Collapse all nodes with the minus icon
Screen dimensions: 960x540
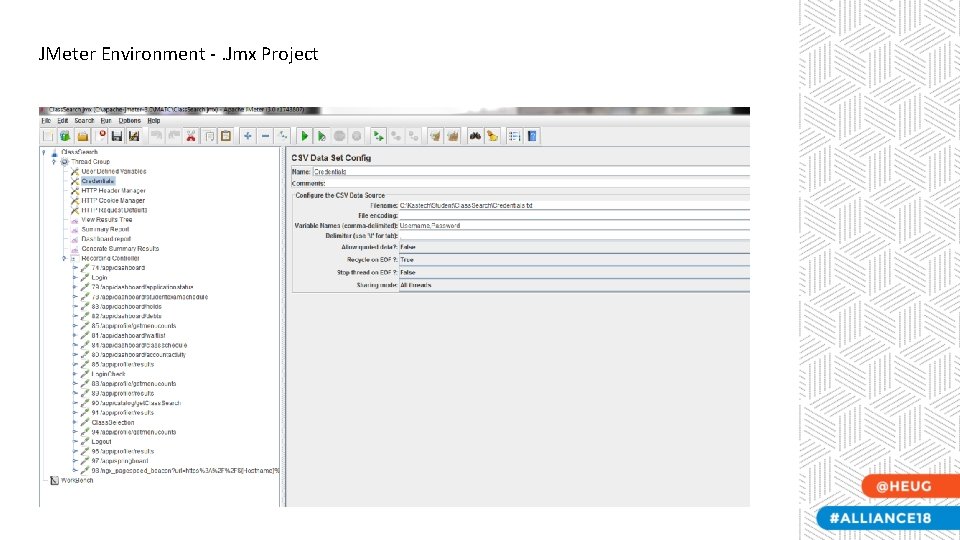pyautogui.click(x=265, y=136)
